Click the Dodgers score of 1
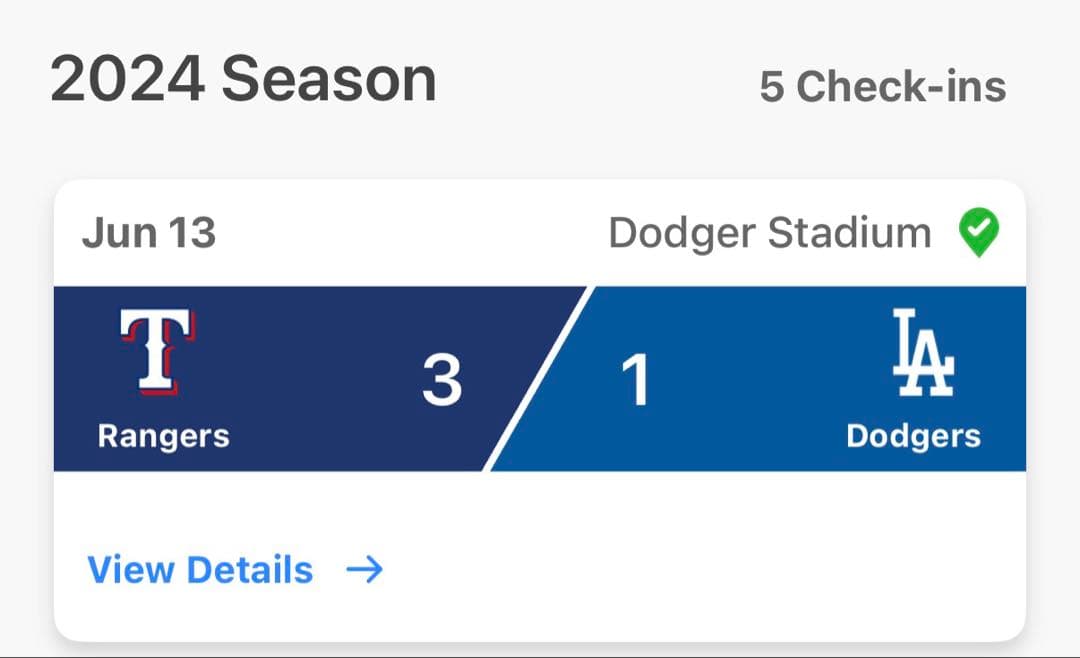Screen dimensions: 1080x658 636,380
